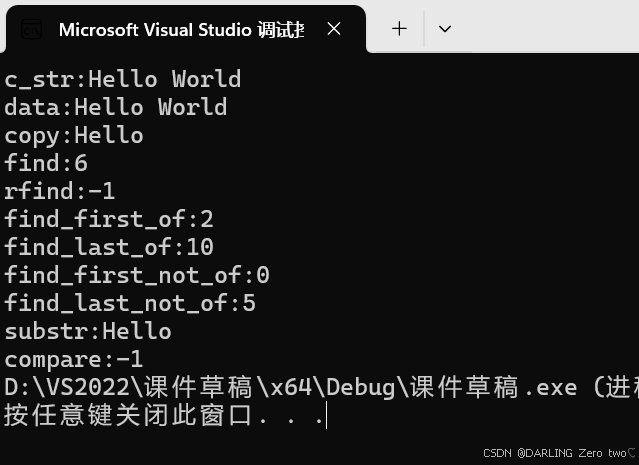
Task: Open a new terminal tab with plus
Action: 399,29
